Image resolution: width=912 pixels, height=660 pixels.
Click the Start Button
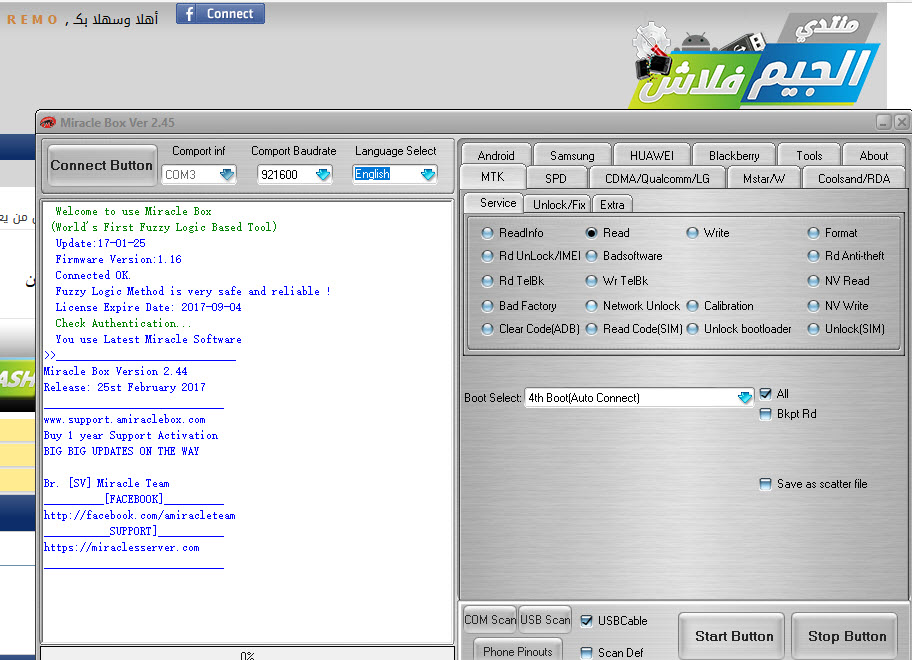click(x=734, y=636)
